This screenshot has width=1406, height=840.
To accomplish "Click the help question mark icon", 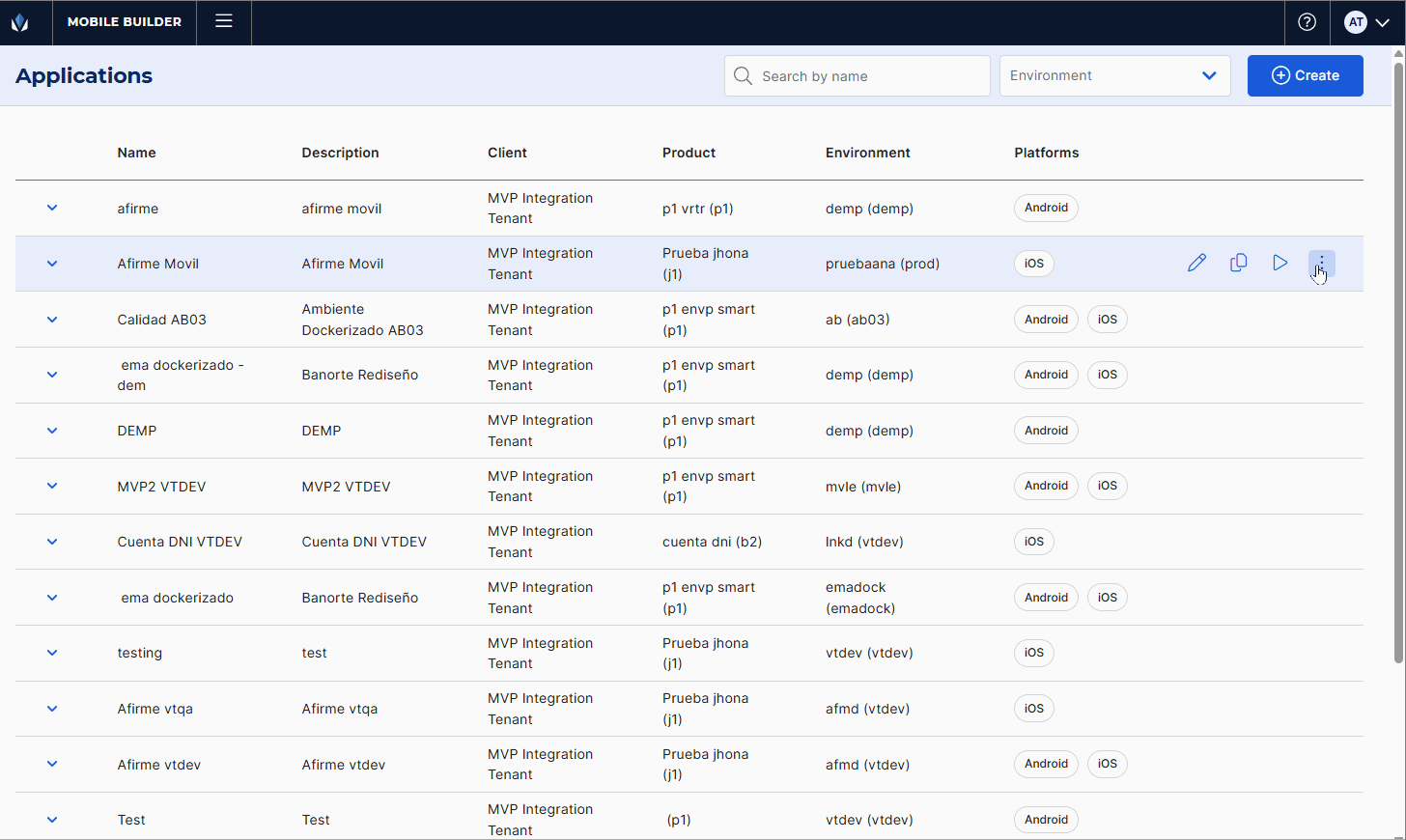I will point(1307,22).
